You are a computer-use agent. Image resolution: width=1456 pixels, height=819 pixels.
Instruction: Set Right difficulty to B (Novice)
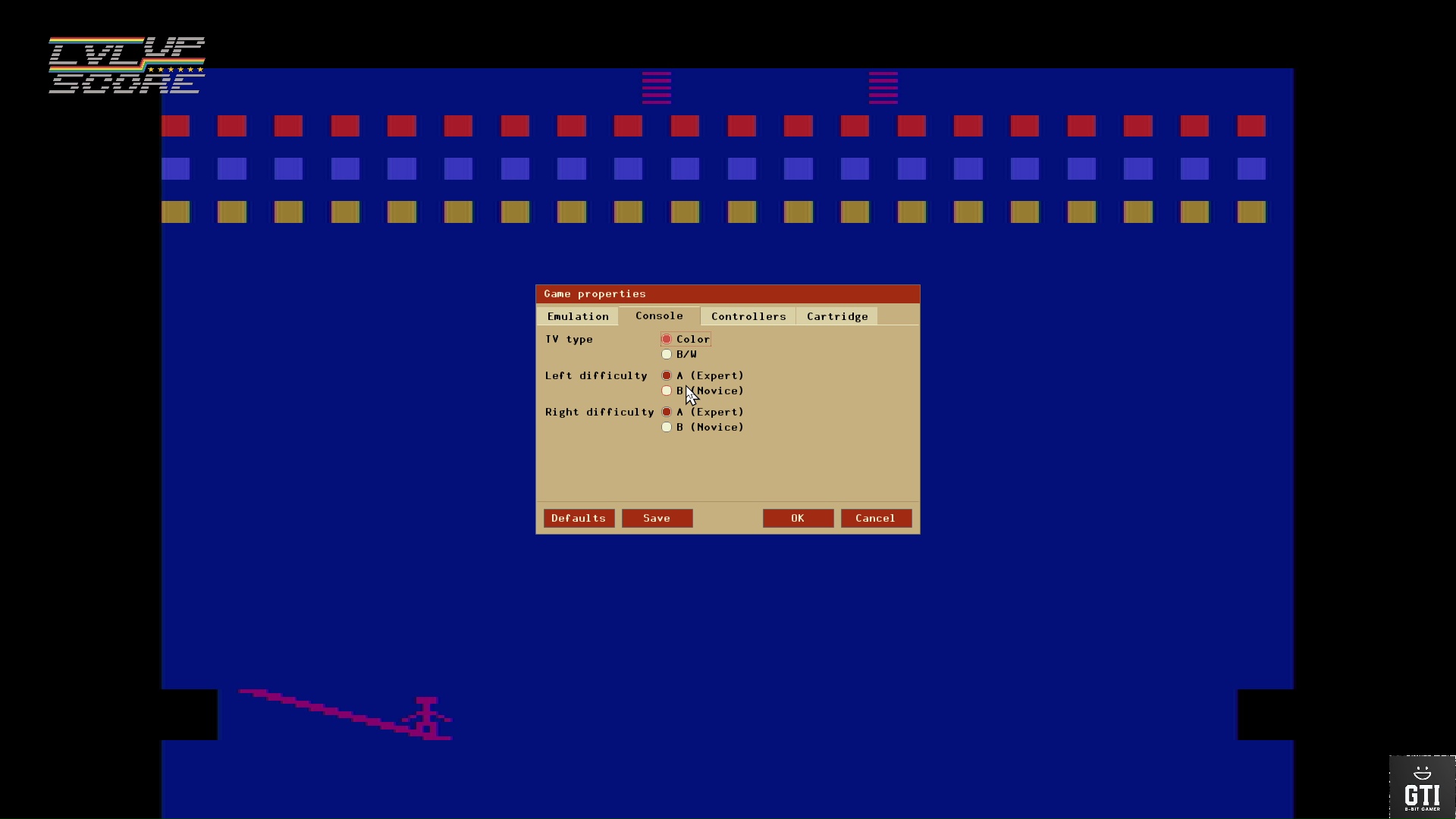702,427
